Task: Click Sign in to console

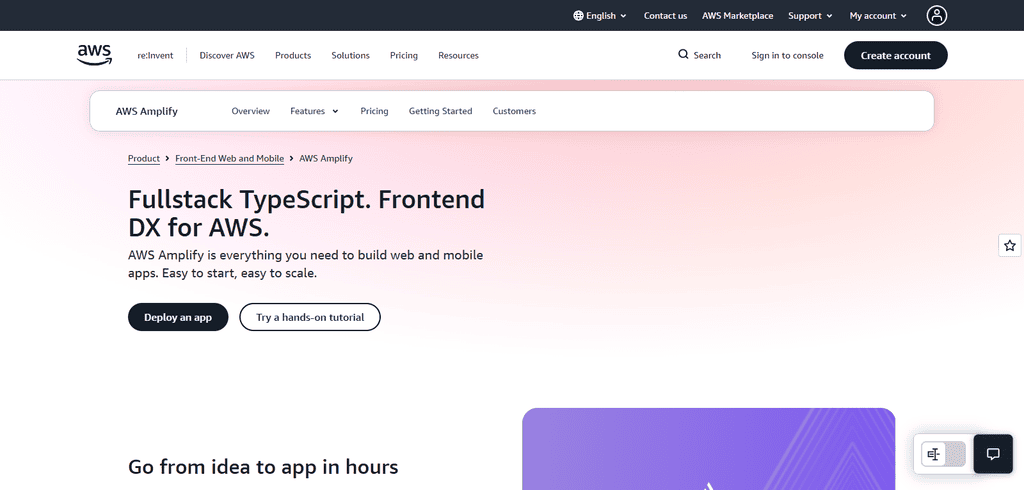Action: click(787, 56)
